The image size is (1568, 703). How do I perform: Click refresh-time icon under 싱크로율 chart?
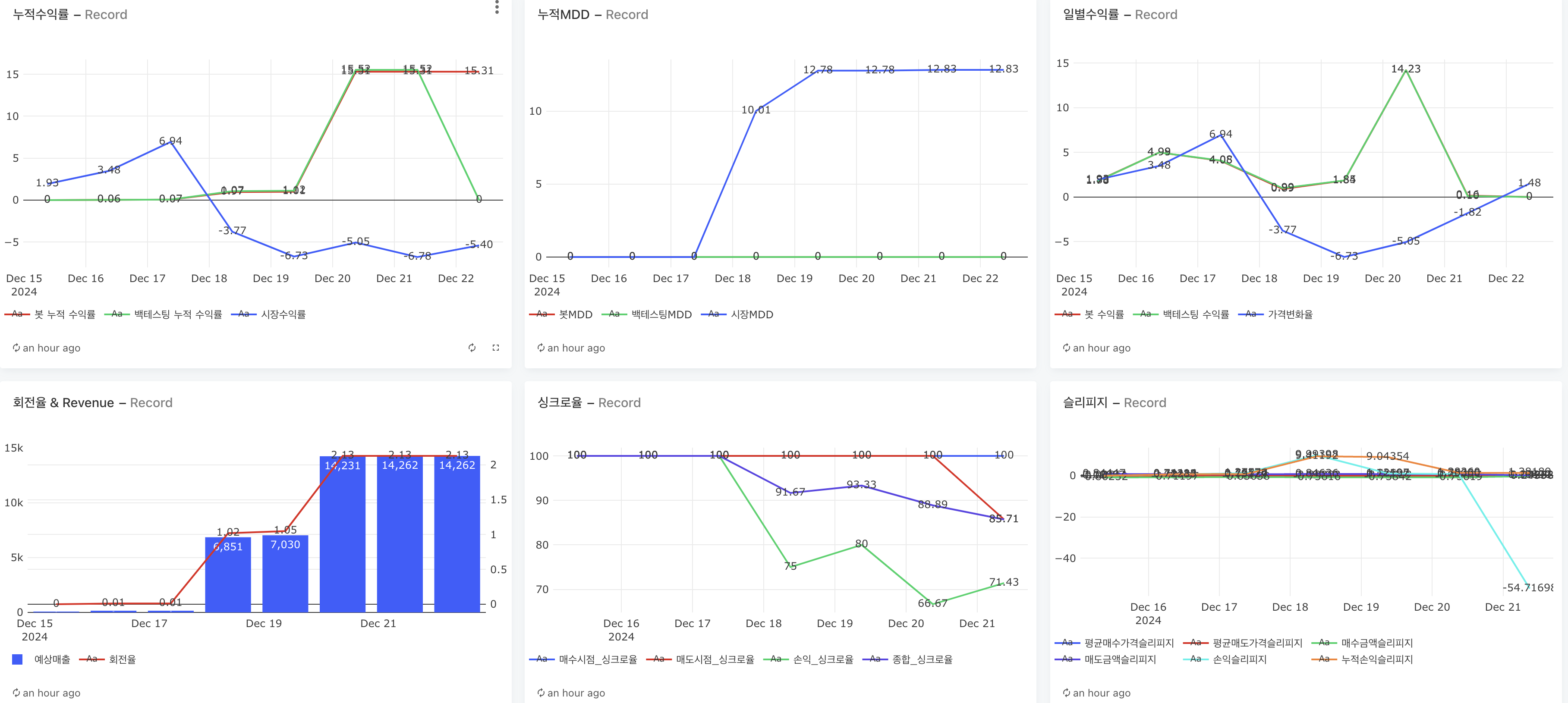541,693
